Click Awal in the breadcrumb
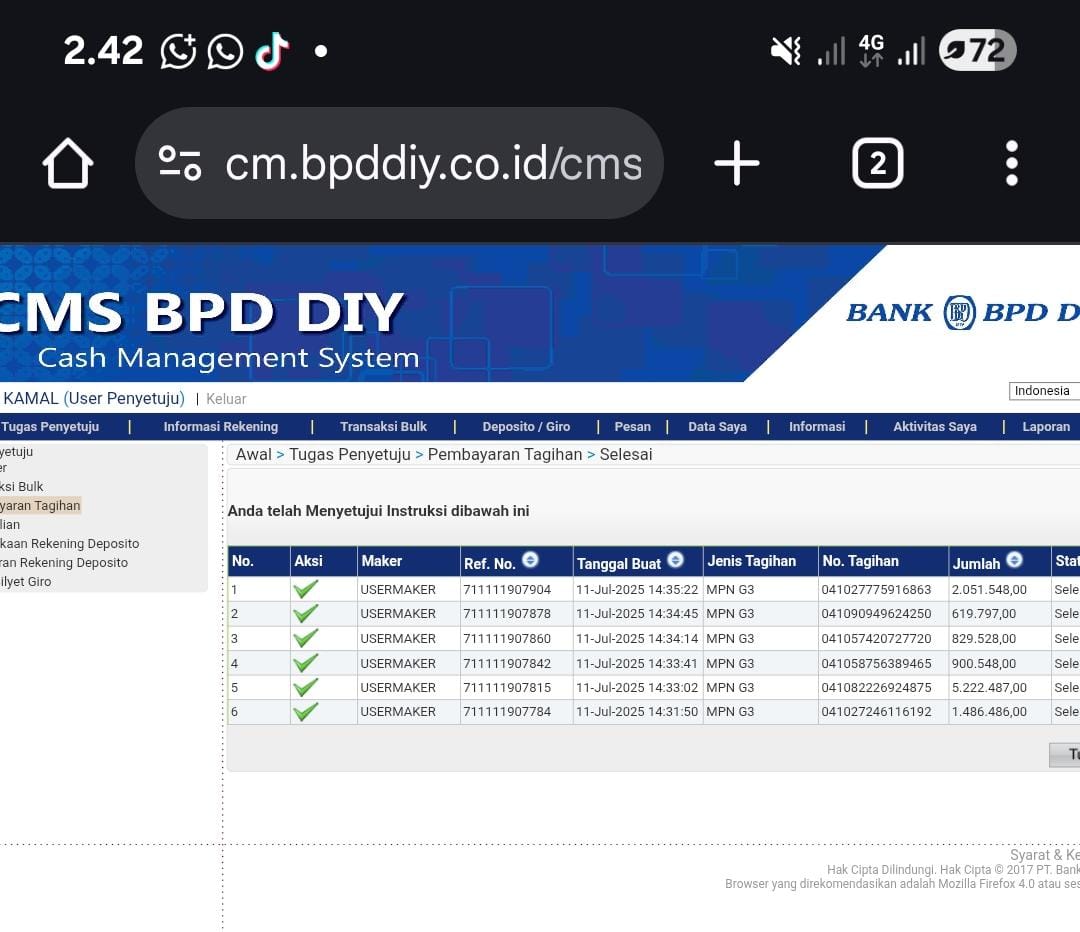This screenshot has width=1080, height=932. coord(253,455)
